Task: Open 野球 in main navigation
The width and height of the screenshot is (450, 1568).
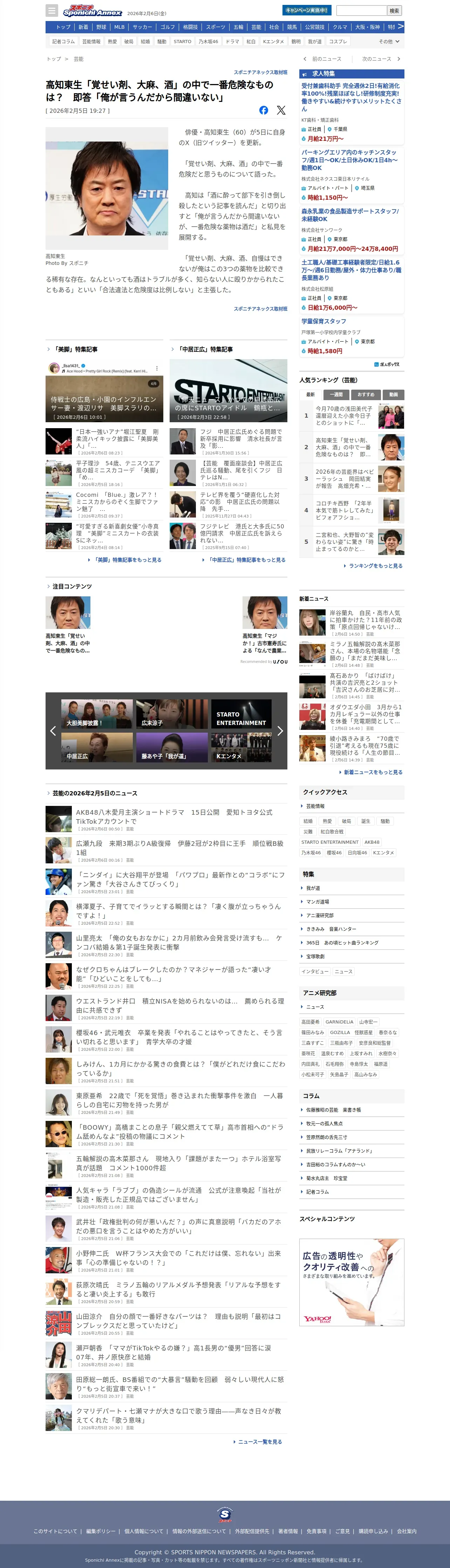Action: click(x=101, y=27)
